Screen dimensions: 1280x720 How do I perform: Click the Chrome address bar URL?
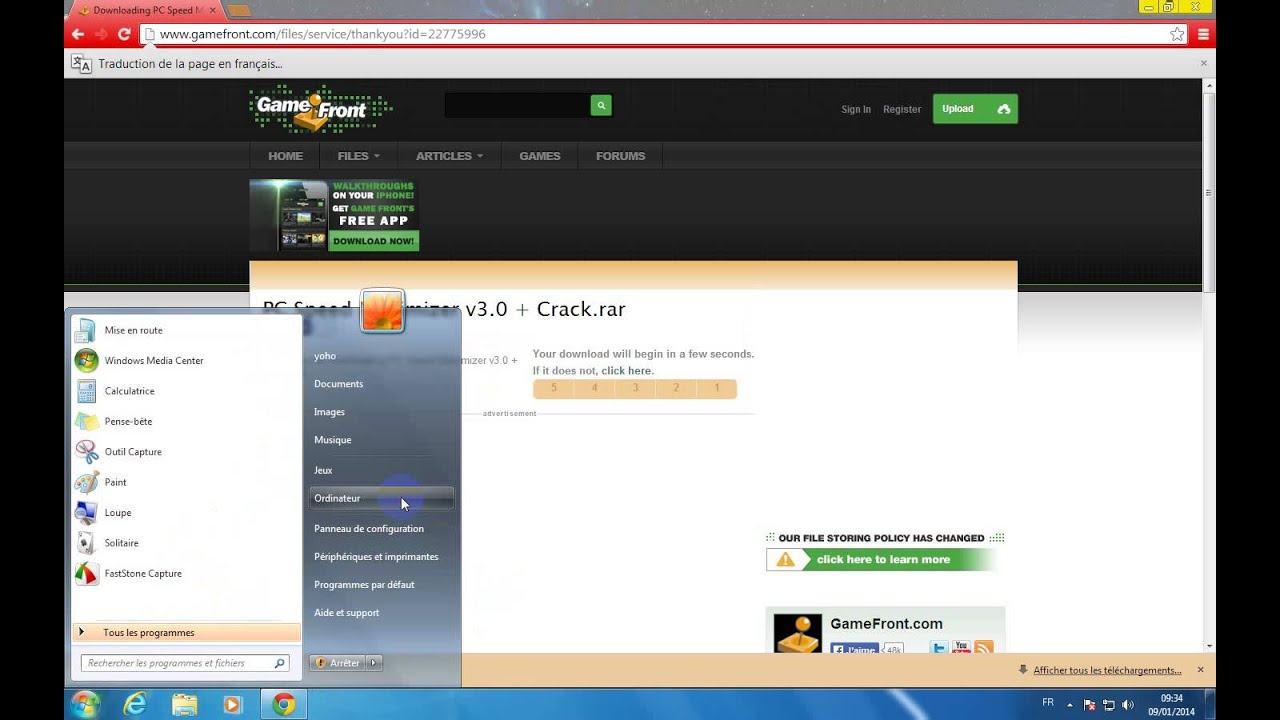pyautogui.click(x=323, y=34)
